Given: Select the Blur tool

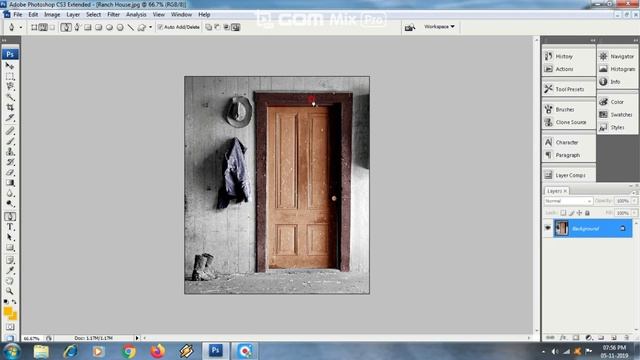Looking at the screenshot, I should 10,193.
